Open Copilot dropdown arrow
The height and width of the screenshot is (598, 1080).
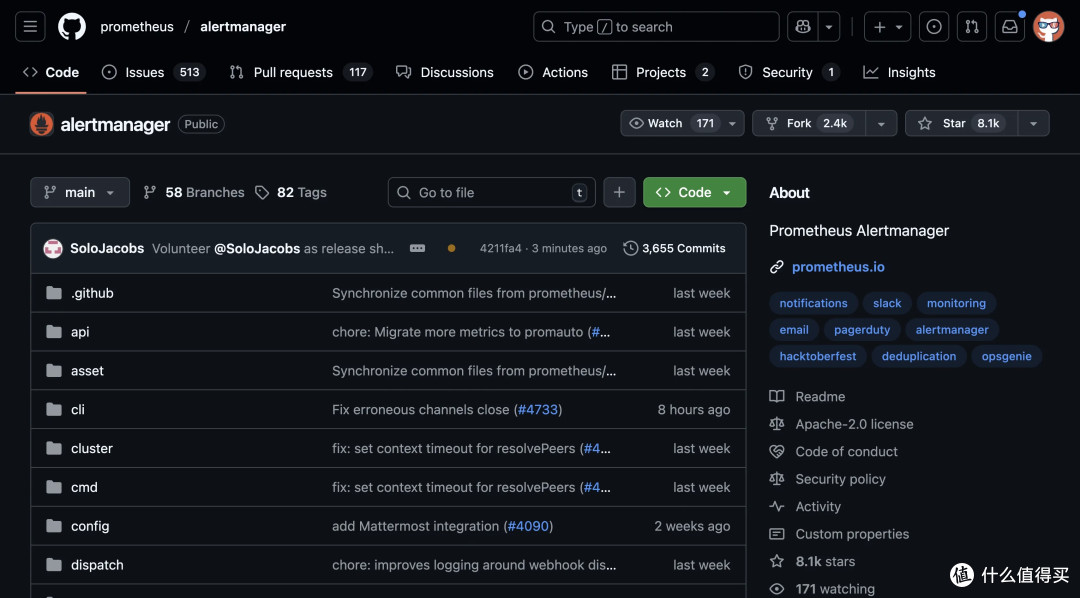[x=829, y=27]
